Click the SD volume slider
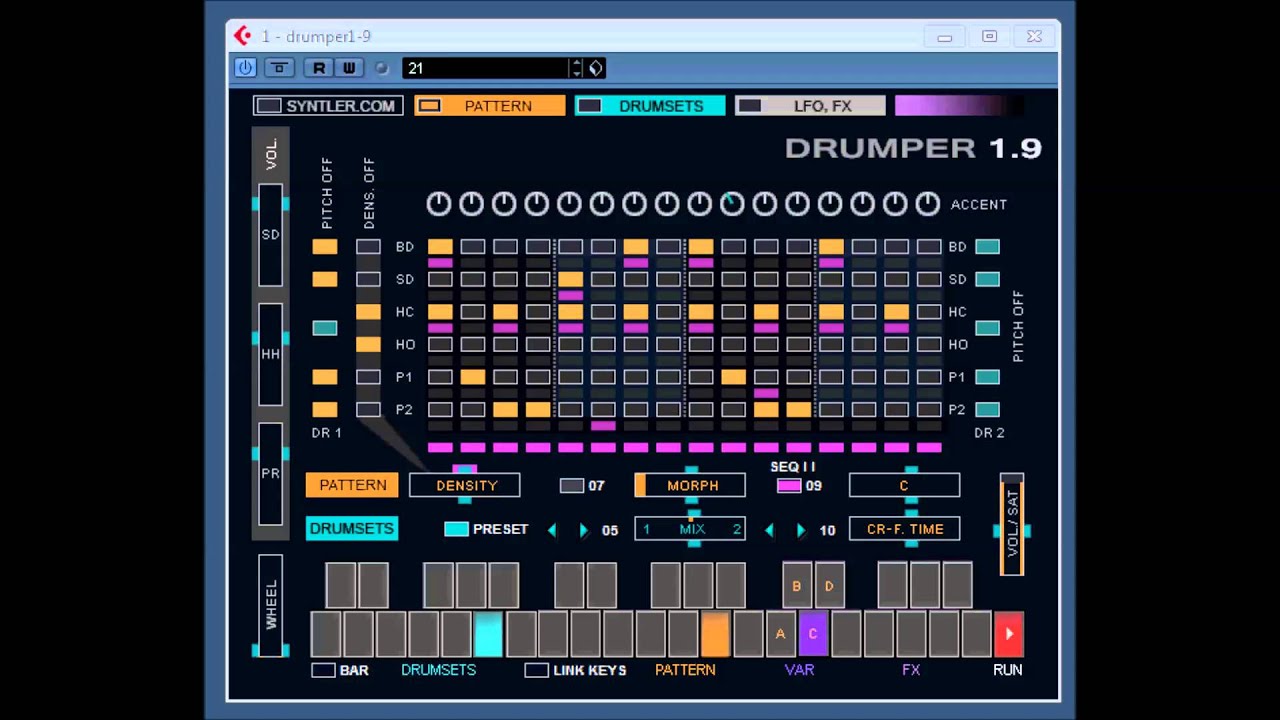The image size is (1280, 720). [271, 235]
